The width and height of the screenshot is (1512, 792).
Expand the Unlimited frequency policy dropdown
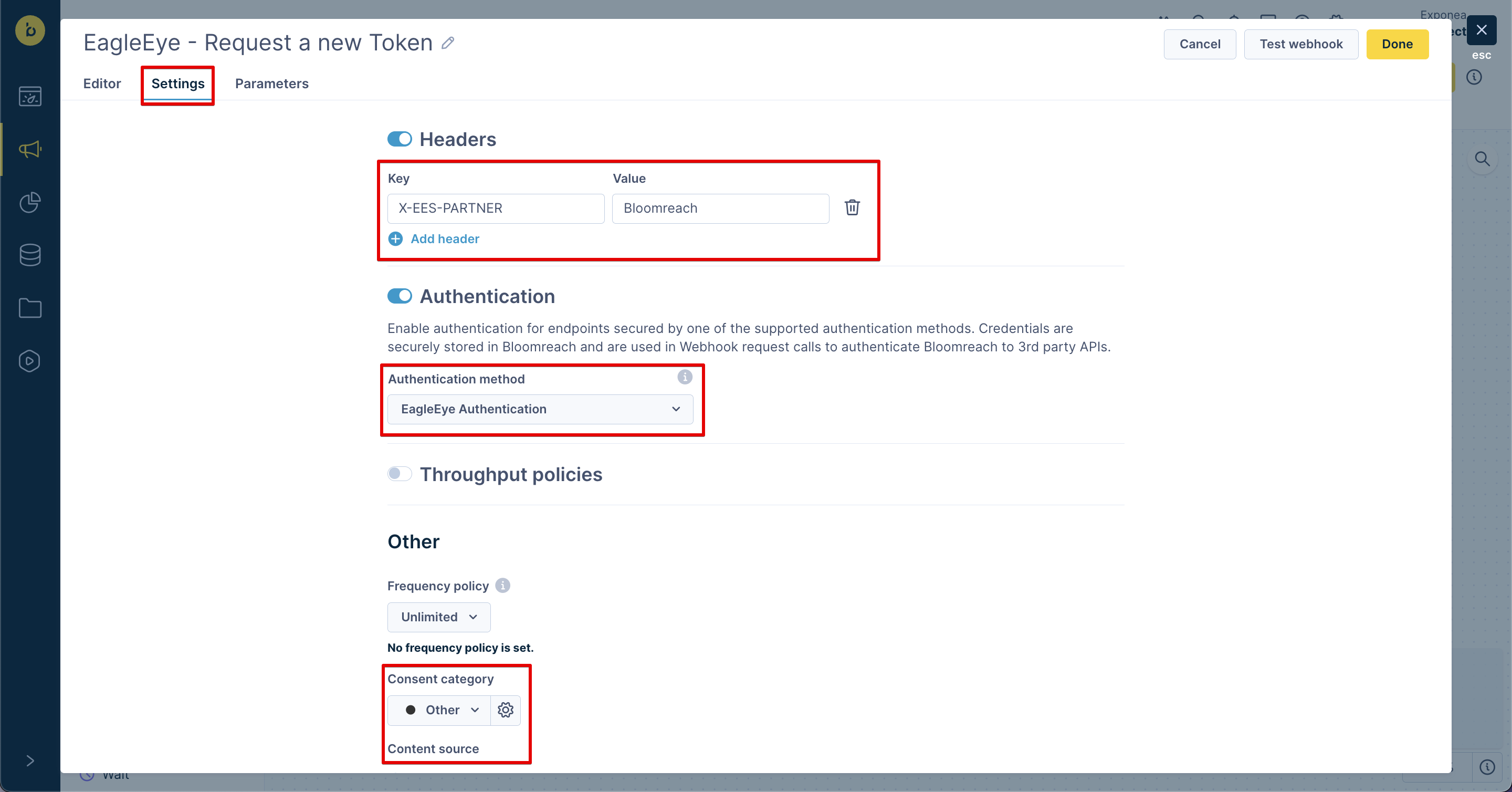(438, 617)
